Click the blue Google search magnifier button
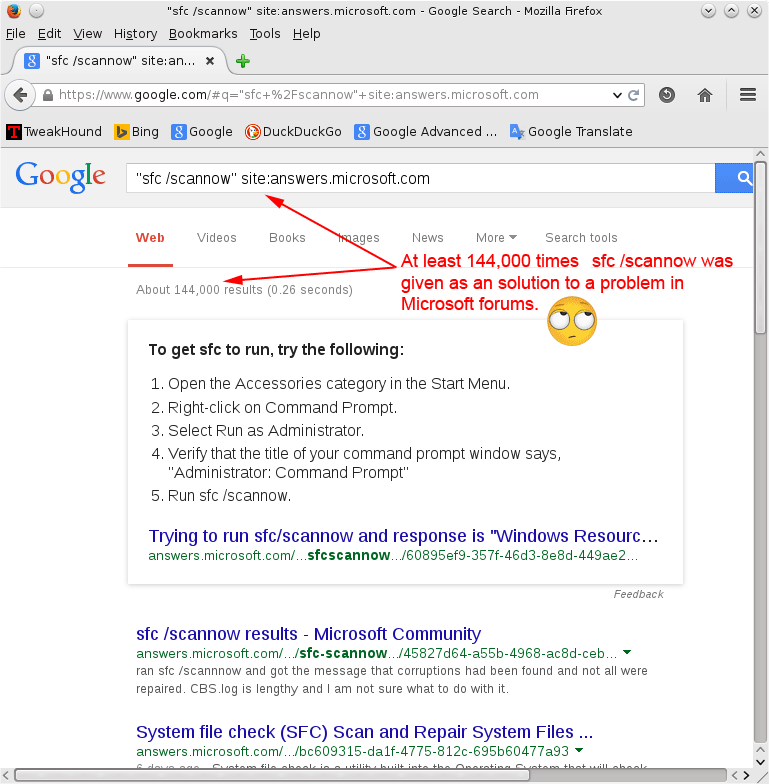Screen dimensions: 769x784 pos(743,178)
